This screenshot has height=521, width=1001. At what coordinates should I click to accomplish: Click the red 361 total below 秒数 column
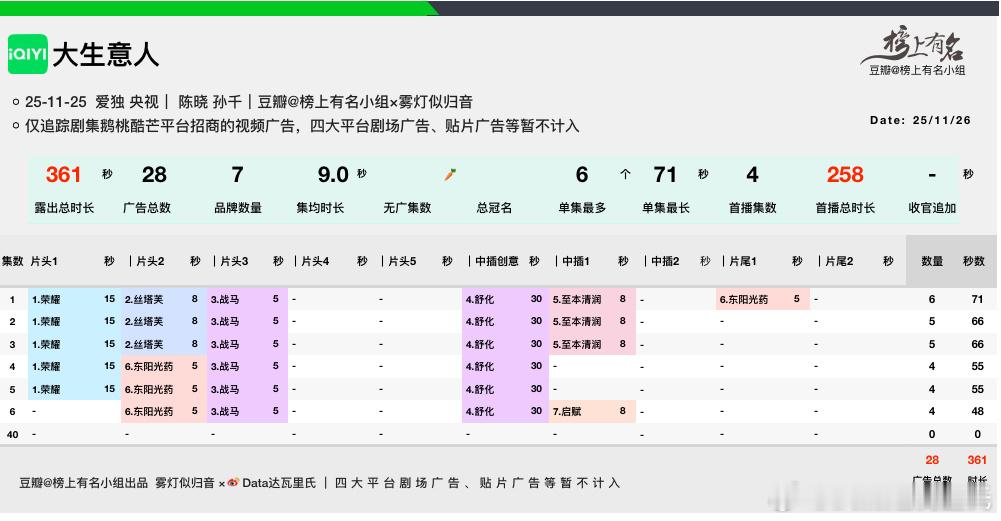pos(977,460)
